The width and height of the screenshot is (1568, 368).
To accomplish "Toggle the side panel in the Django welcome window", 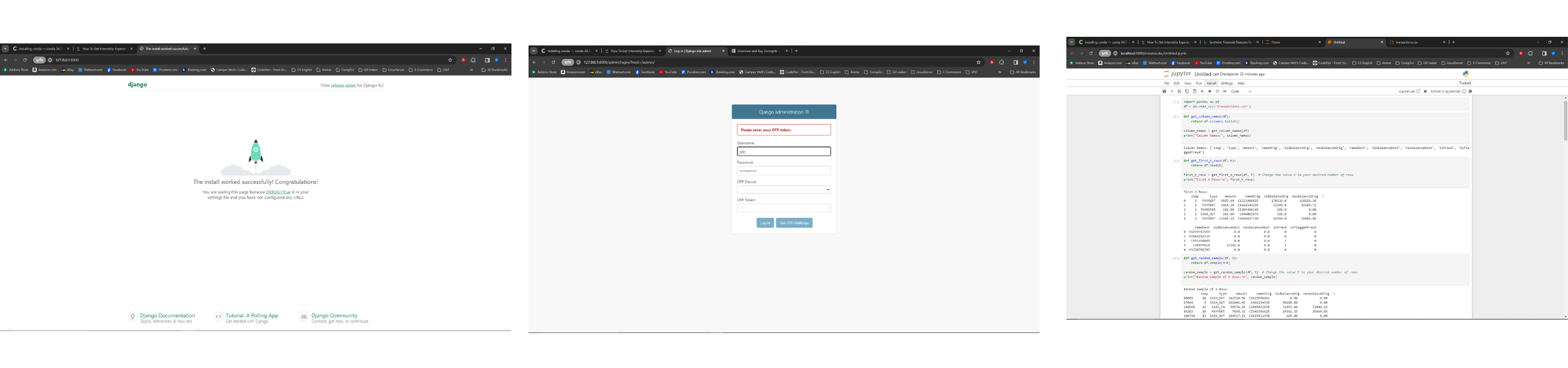I will (x=488, y=60).
